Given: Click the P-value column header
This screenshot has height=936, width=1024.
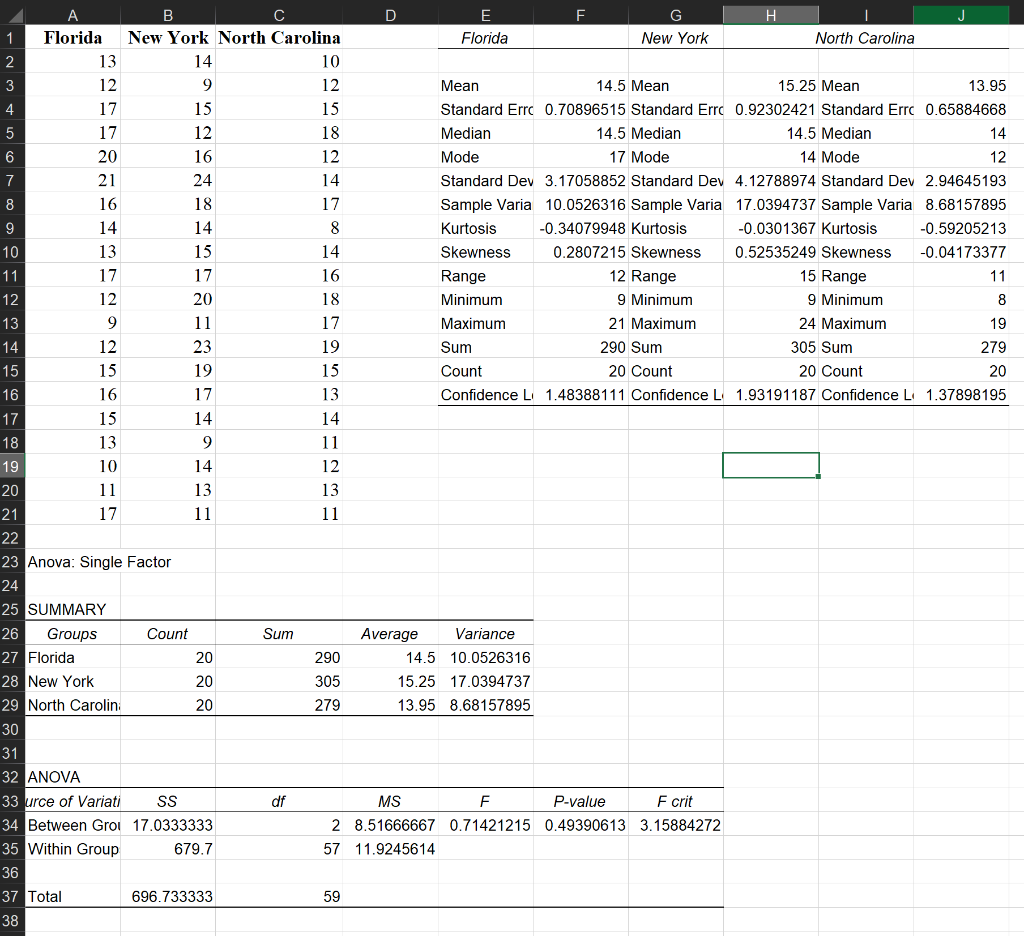Looking at the screenshot, I should point(579,801).
